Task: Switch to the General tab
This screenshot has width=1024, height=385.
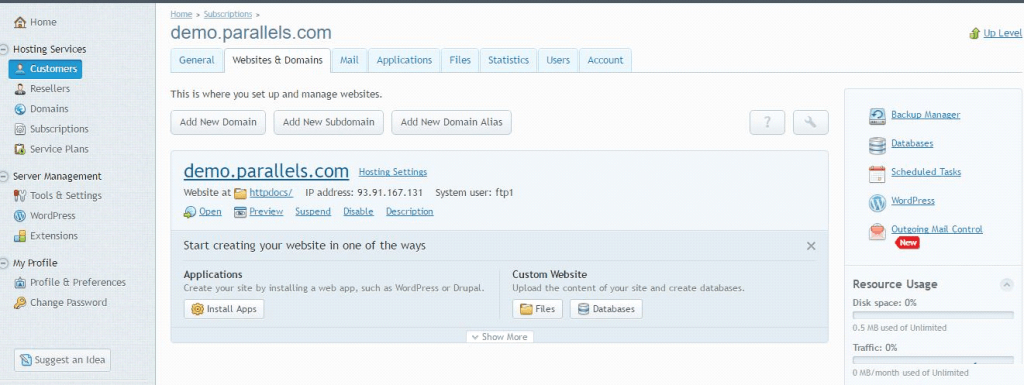Action: (197, 60)
